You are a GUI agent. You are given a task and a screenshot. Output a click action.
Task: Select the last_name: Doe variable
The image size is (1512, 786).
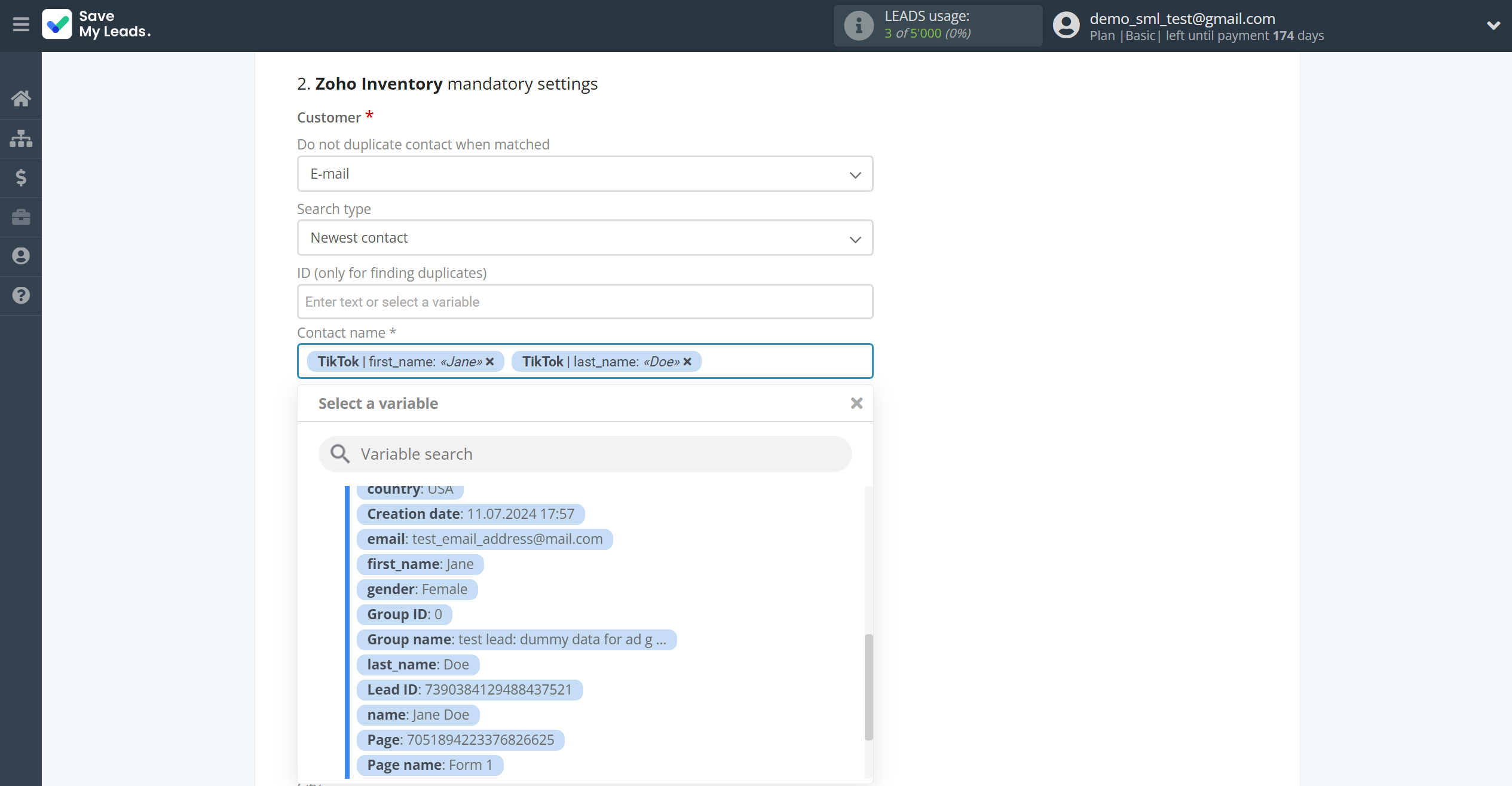tap(418, 665)
